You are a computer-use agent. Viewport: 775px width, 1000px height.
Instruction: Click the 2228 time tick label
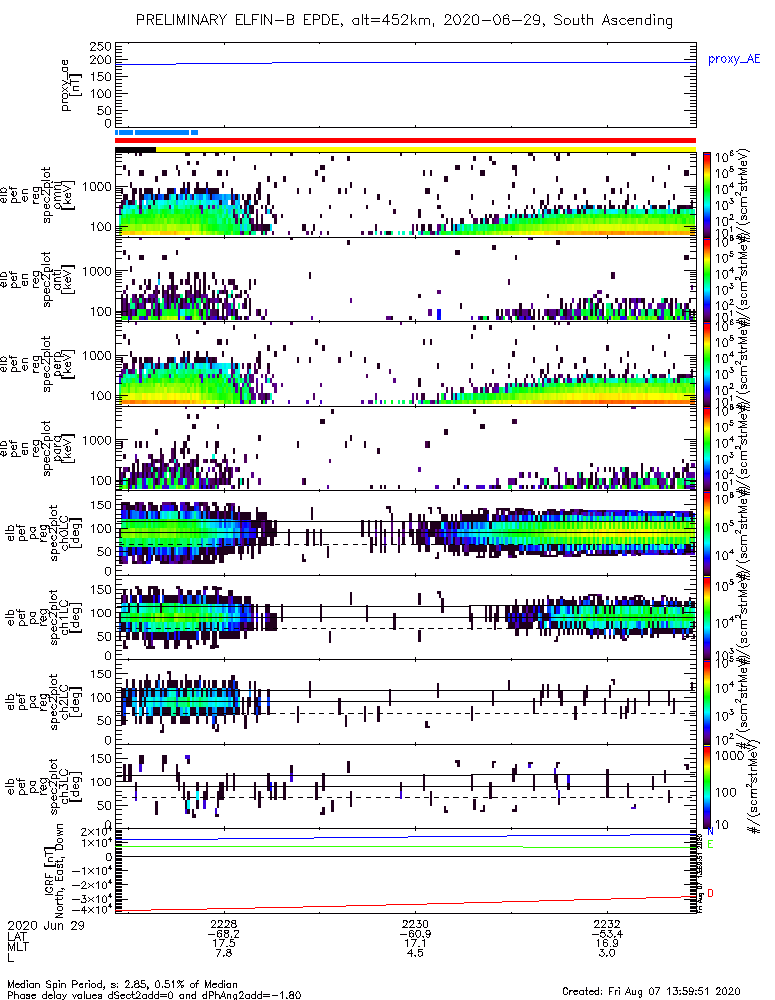pyautogui.click(x=223, y=924)
